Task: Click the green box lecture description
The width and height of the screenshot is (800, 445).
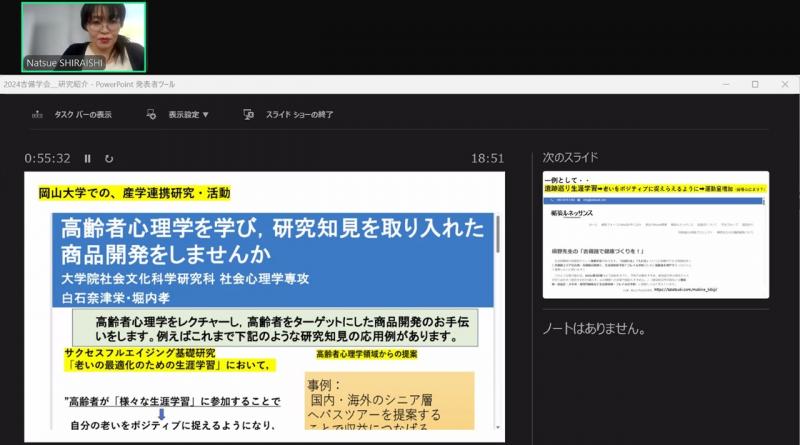Action: 276,328
